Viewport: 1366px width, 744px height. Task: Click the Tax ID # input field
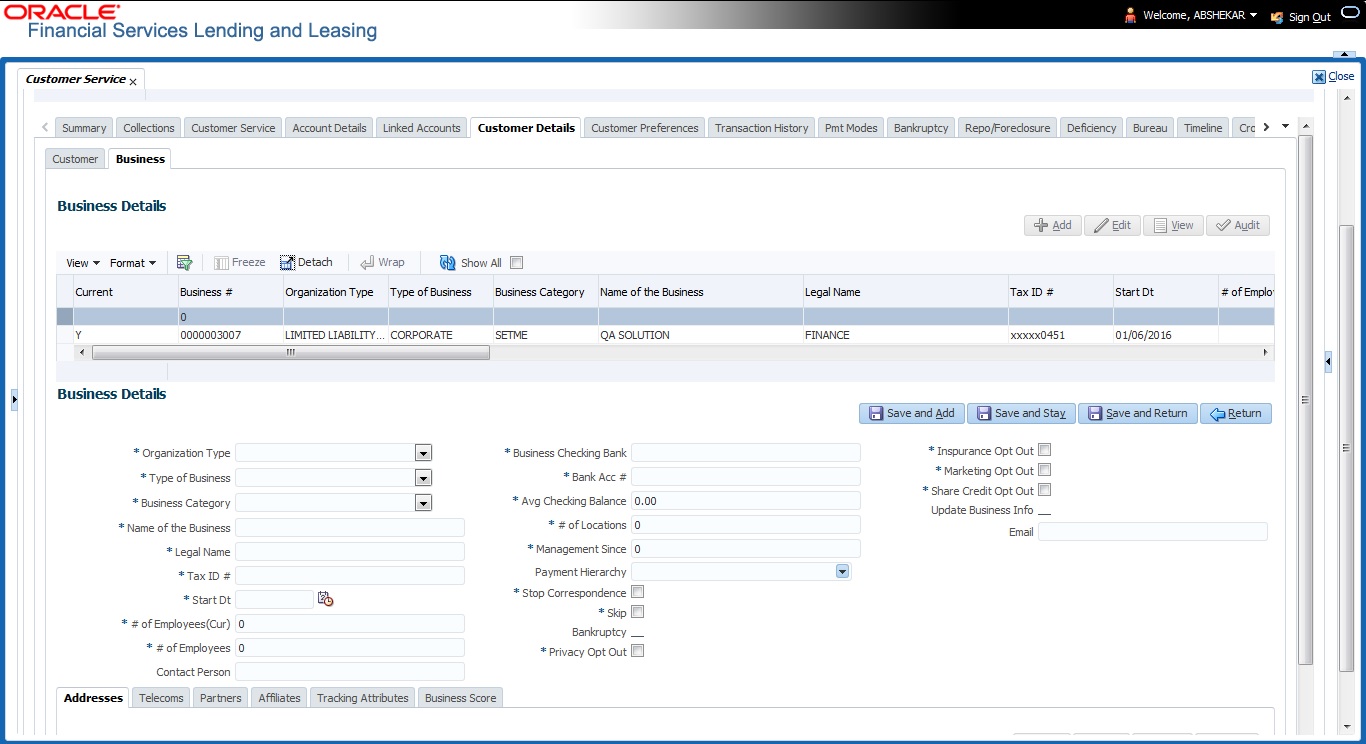(350, 576)
